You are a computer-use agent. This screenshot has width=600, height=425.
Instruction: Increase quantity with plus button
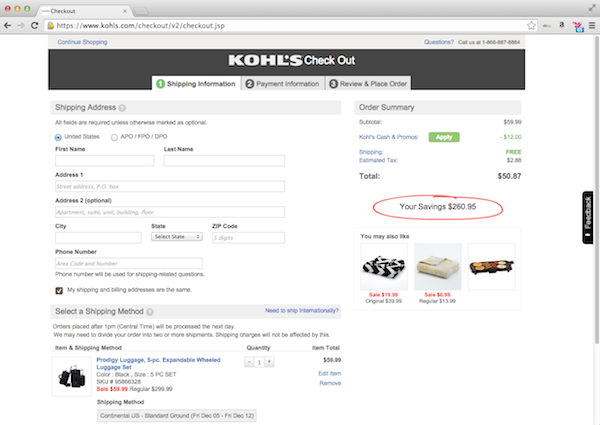click(x=269, y=362)
